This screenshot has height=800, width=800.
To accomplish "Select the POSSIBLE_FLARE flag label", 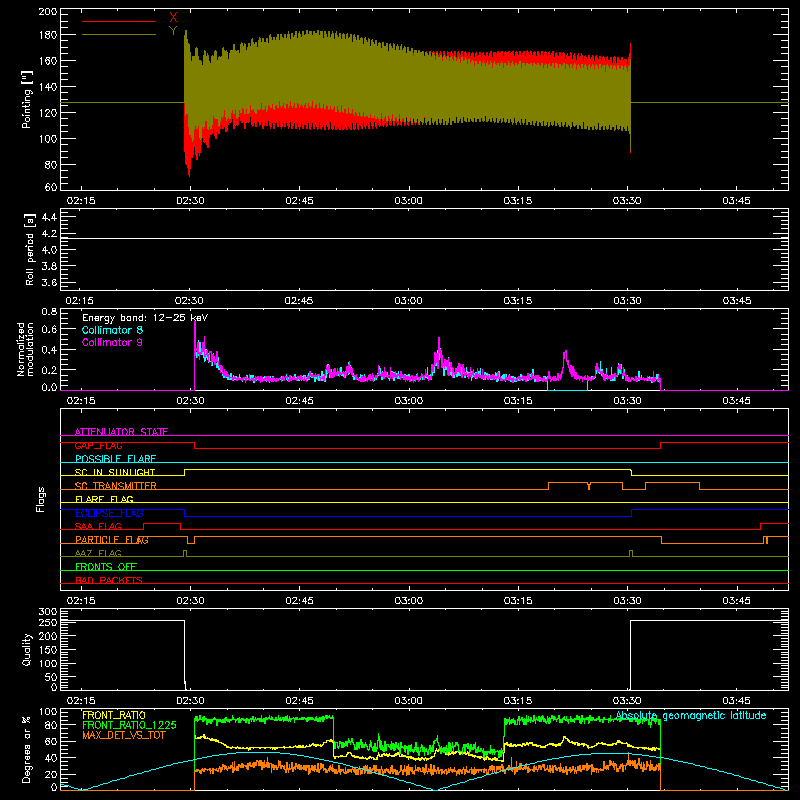I will pos(115,459).
